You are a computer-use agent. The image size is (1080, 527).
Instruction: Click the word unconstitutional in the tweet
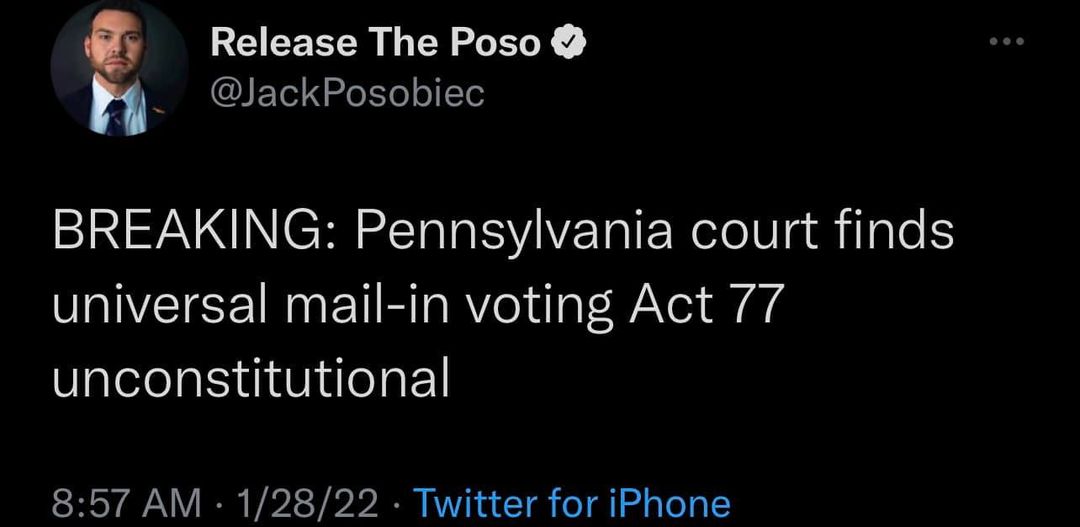point(251,378)
